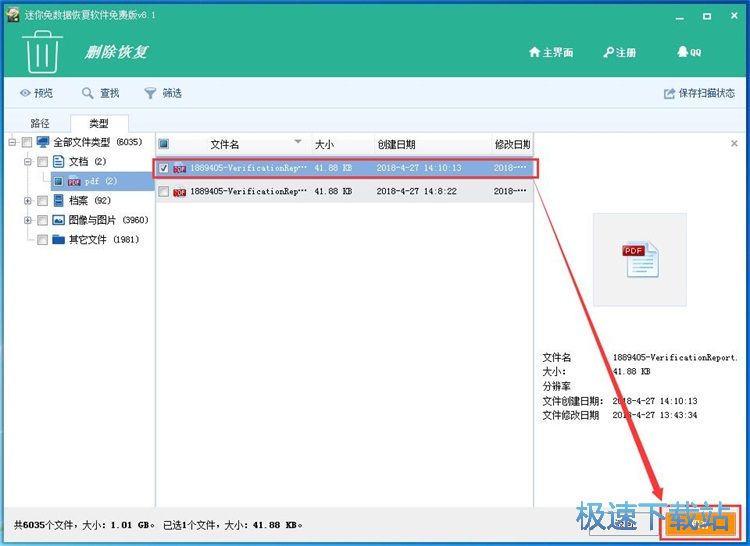750x546 pixels.
Task: Click the archive icon beside 档案
Action: (58, 200)
